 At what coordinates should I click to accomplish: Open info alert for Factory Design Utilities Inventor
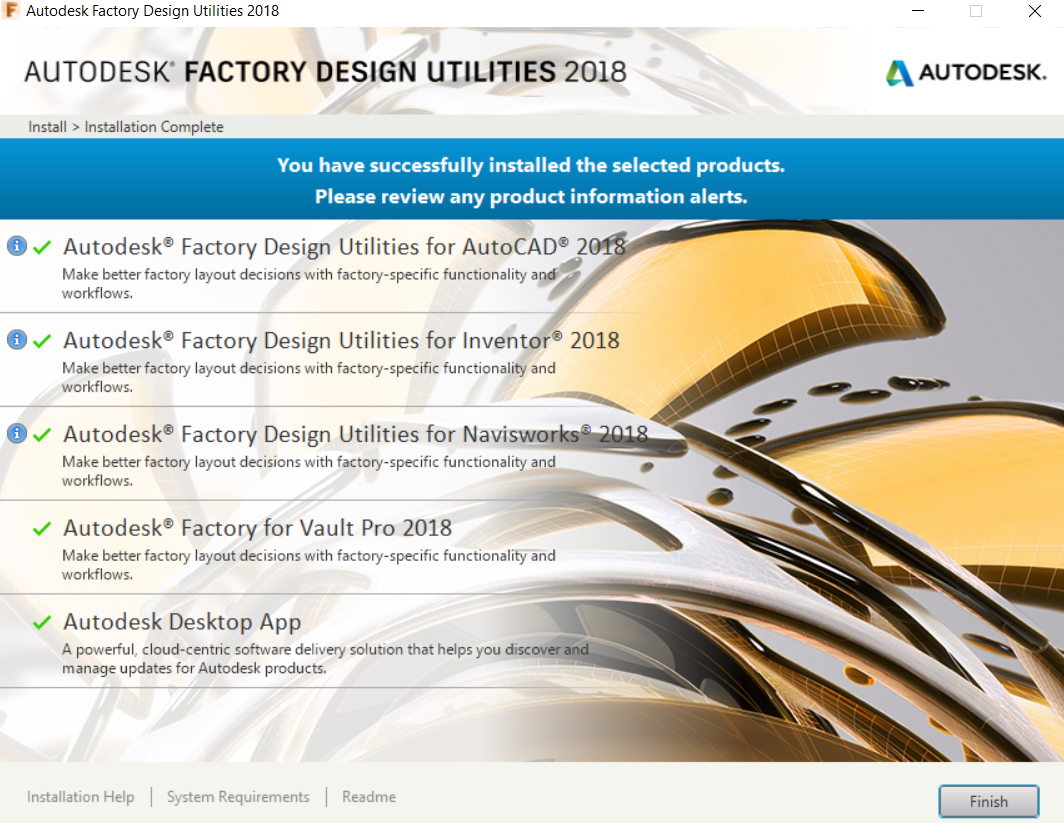(x=17, y=339)
